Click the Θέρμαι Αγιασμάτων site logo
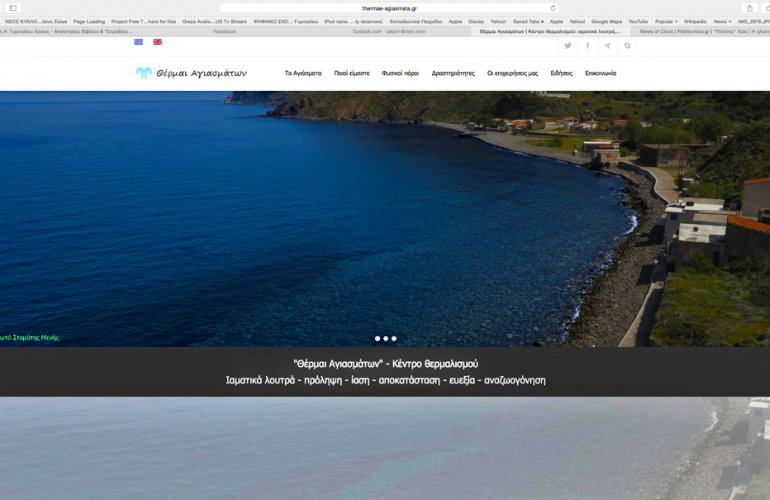Viewport: 770px width, 500px height. coord(191,73)
